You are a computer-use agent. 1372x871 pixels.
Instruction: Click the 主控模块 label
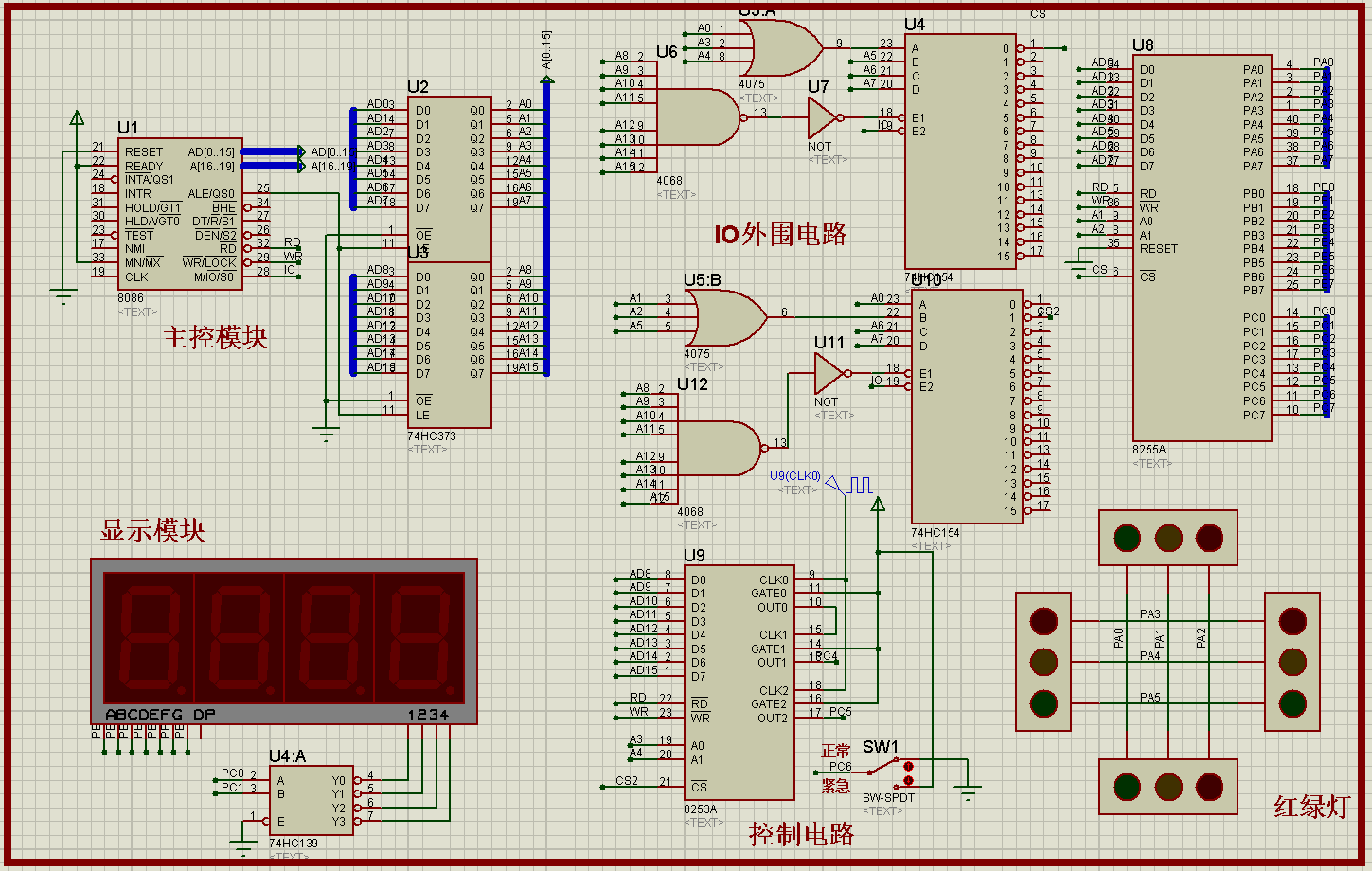tap(214, 338)
